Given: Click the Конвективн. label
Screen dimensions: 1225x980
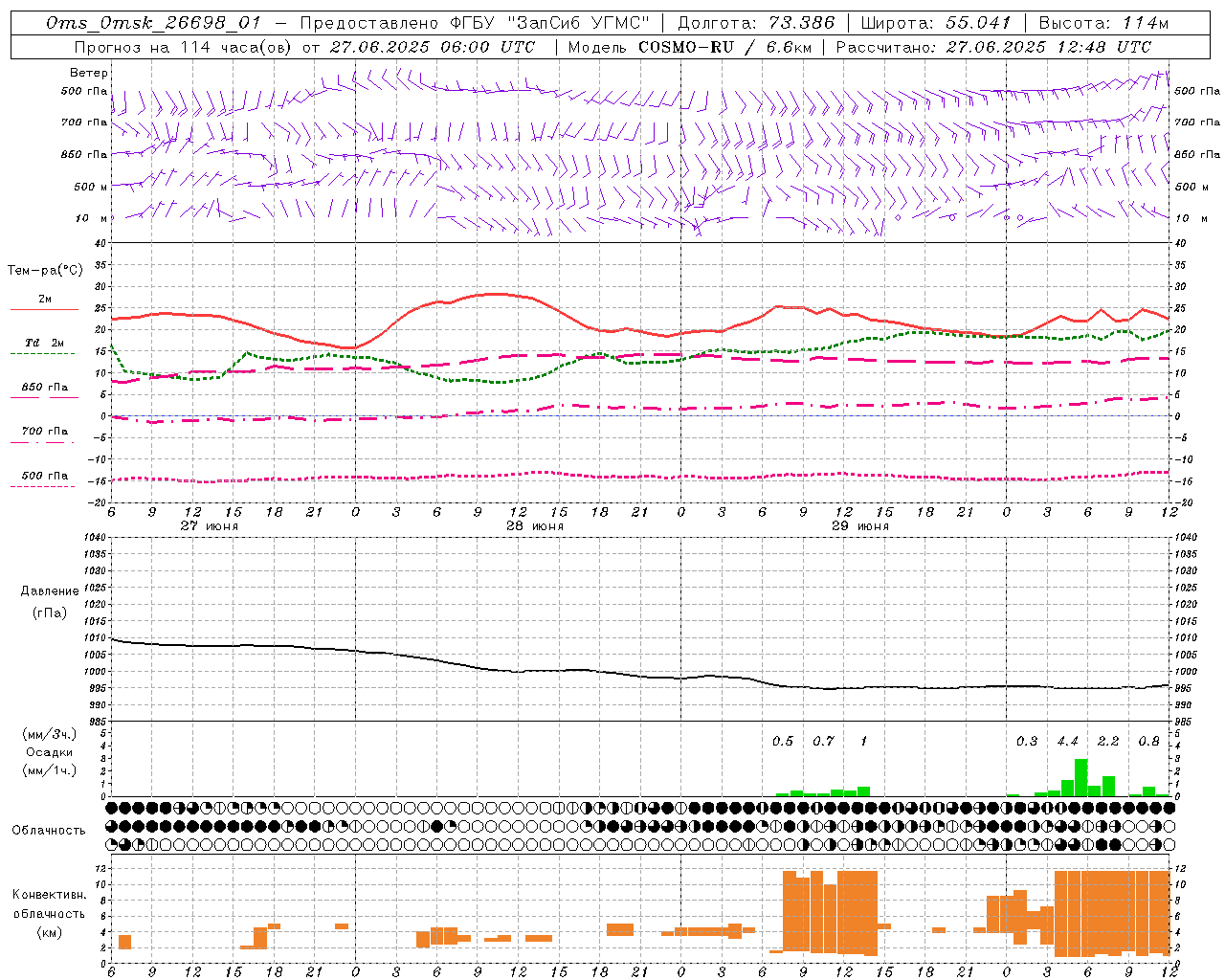Looking at the screenshot, I should pos(49,895).
